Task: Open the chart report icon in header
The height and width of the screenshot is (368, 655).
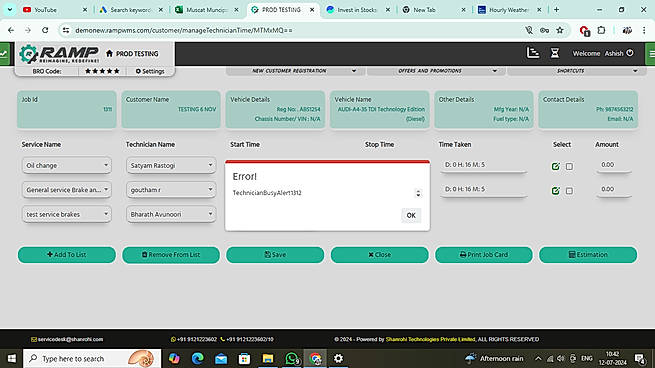Action: 533,53
